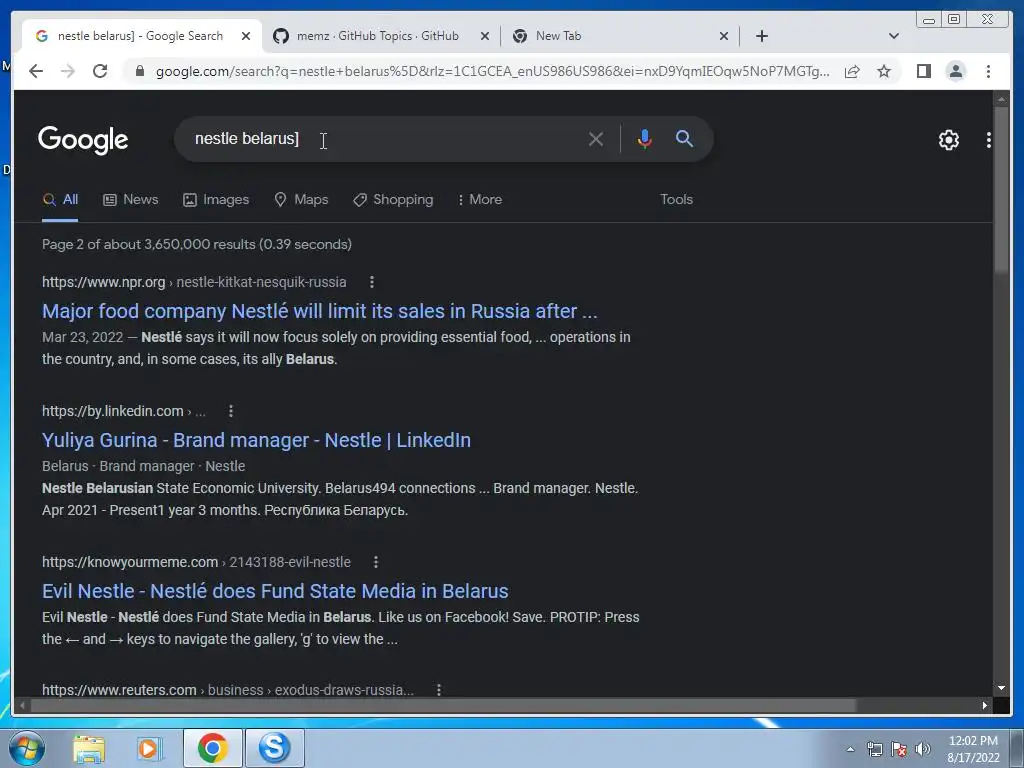This screenshot has width=1024, height=768.
Task: Open the Windows Start menu
Action: click(x=27, y=748)
